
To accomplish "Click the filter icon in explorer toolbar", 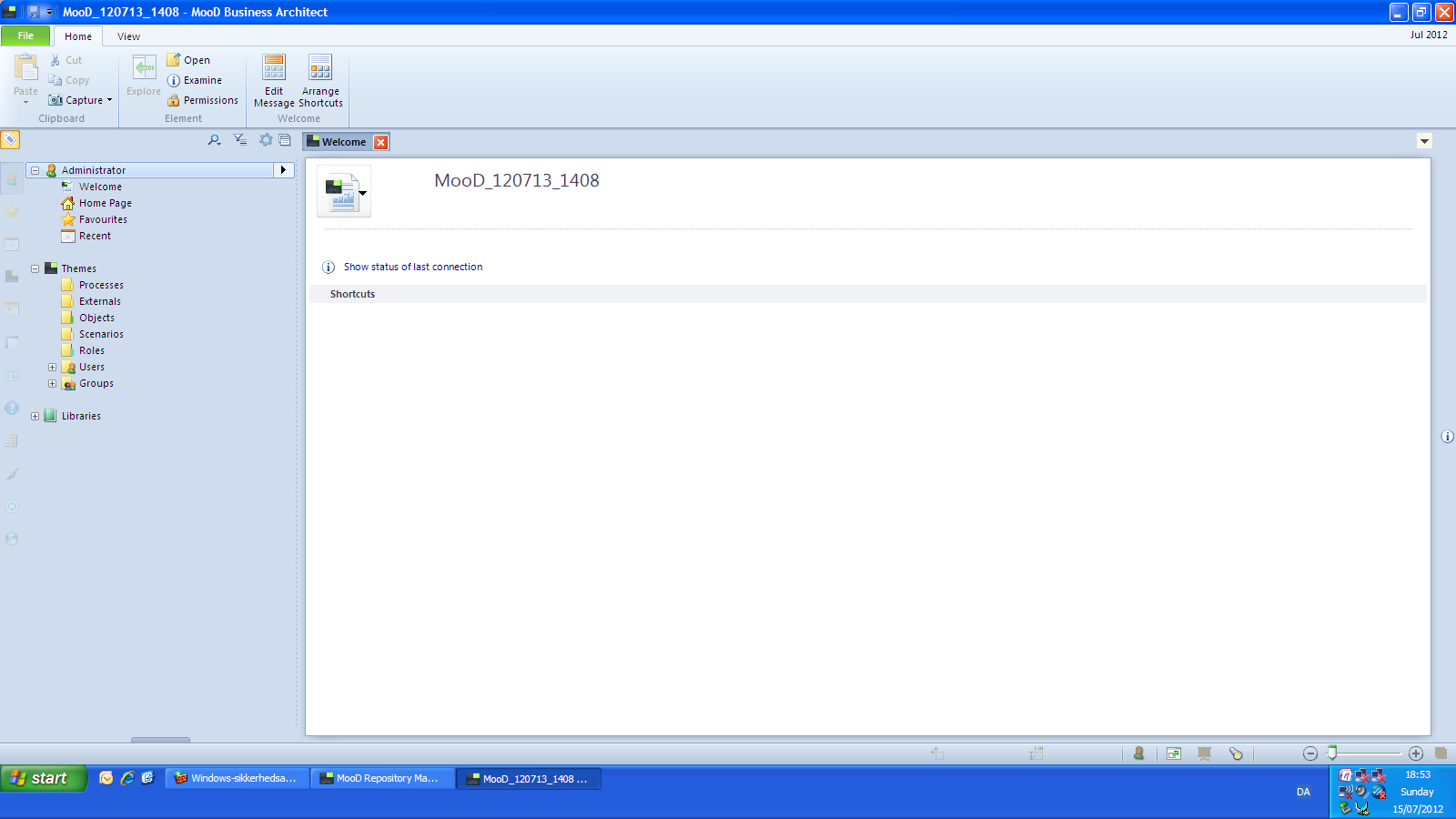I will point(239,140).
